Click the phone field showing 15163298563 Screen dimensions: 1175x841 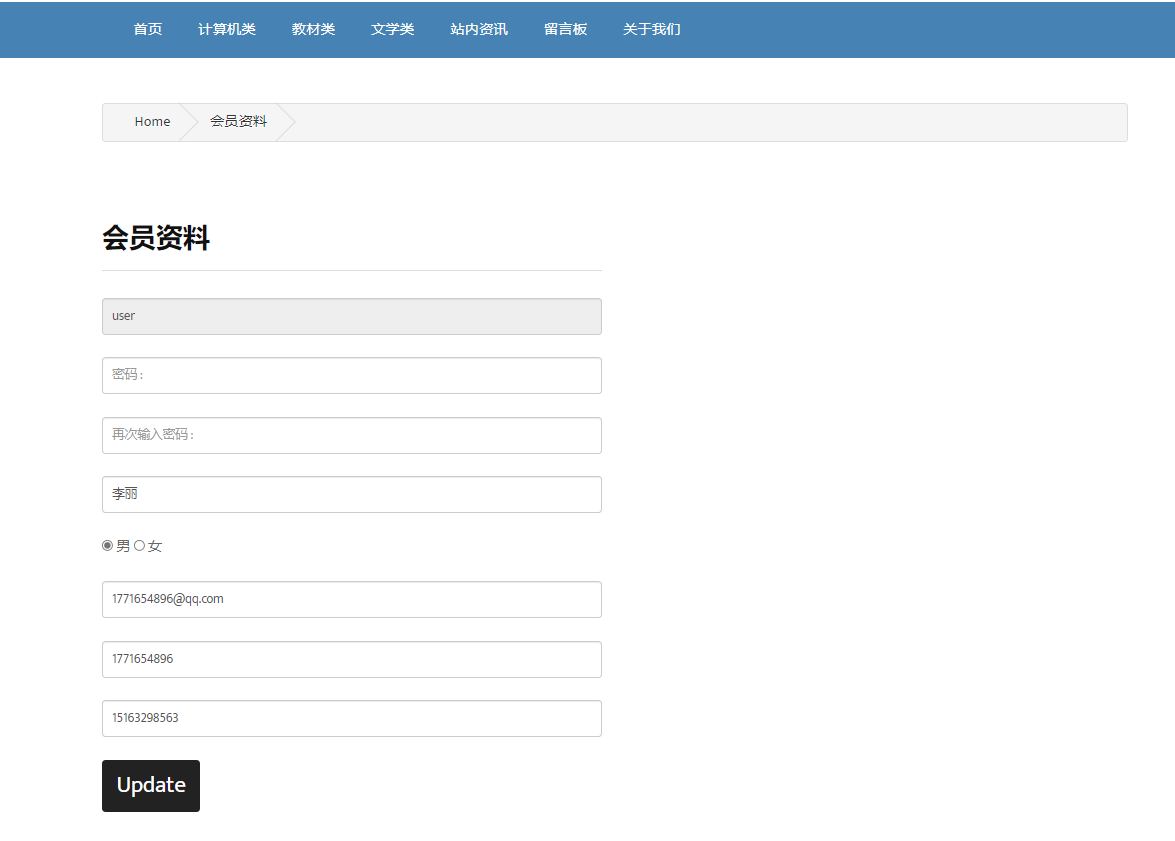[351, 718]
